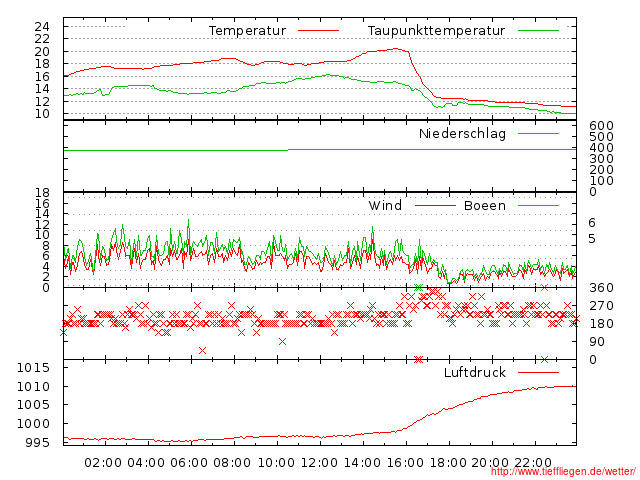Screen dimensions: 640x480
Task: Click the 200 precipitation axis value
Action: [x=601, y=170]
